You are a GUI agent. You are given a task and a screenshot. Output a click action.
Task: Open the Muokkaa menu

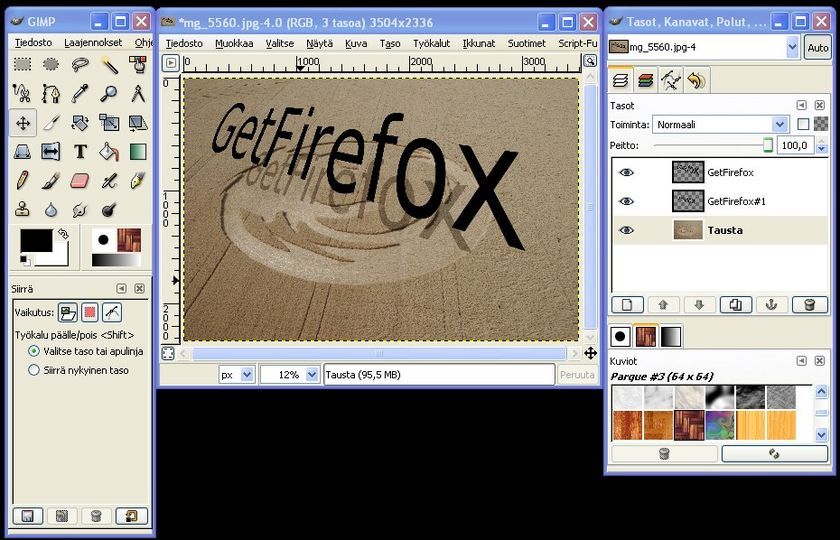(x=234, y=43)
